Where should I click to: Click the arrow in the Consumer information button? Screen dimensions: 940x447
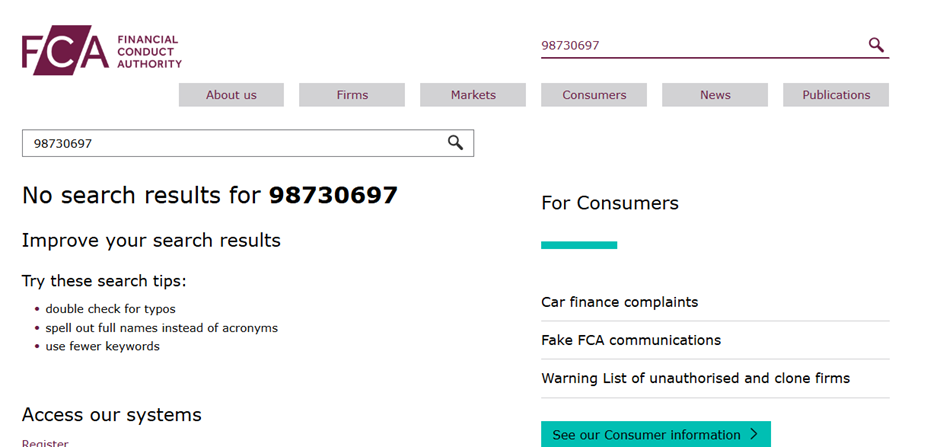click(x=754, y=434)
